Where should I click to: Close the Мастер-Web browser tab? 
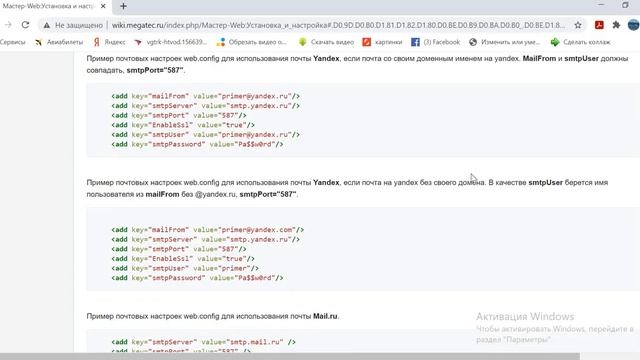click(103, 6)
